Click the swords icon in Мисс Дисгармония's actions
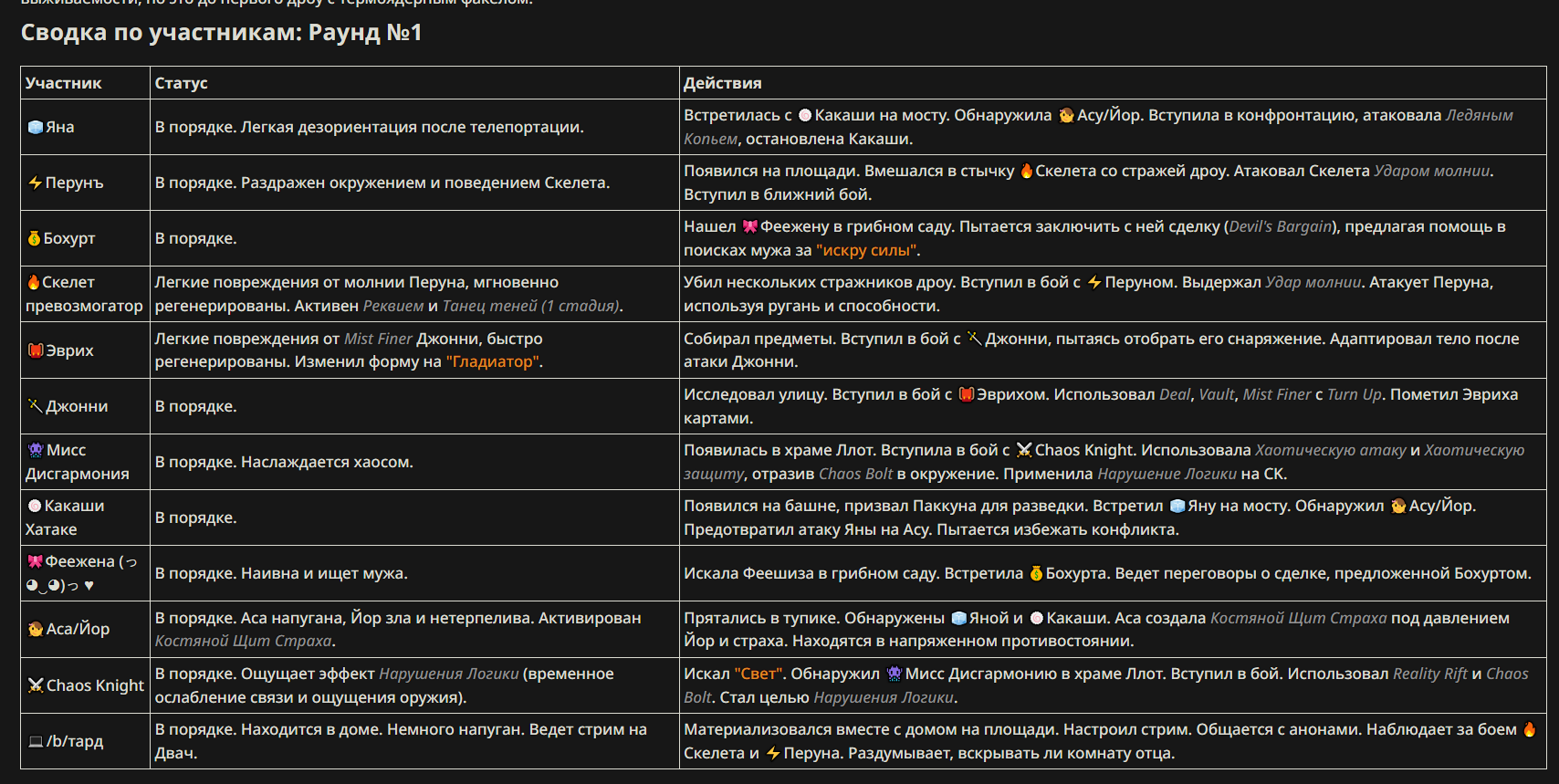1559x784 pixels. 1024,450
